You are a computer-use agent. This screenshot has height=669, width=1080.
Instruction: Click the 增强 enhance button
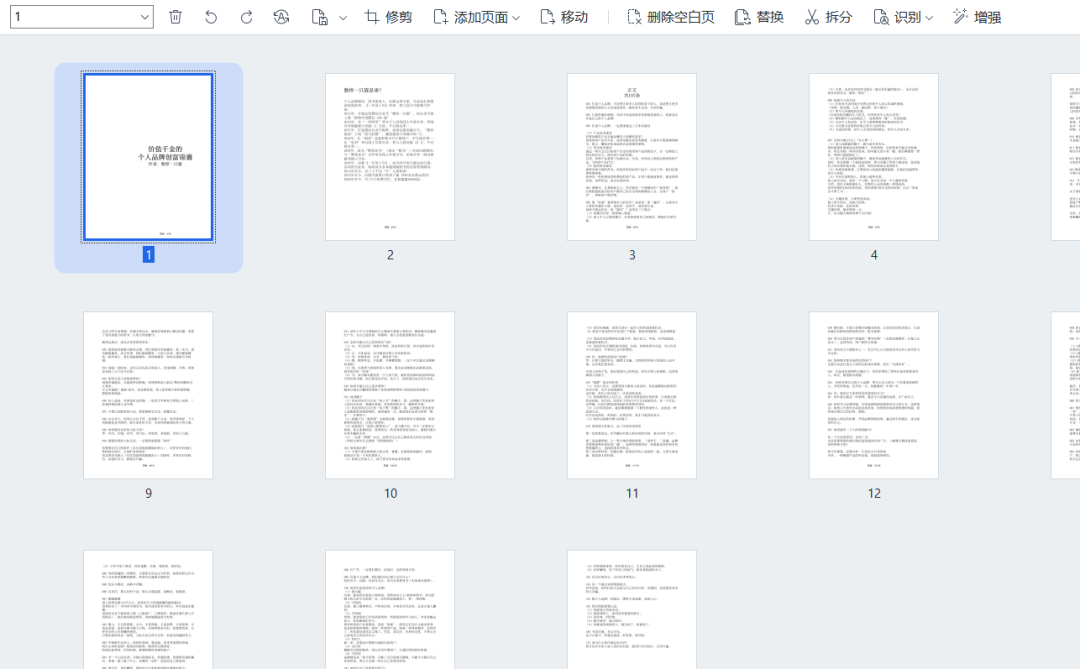coord(977,17)
